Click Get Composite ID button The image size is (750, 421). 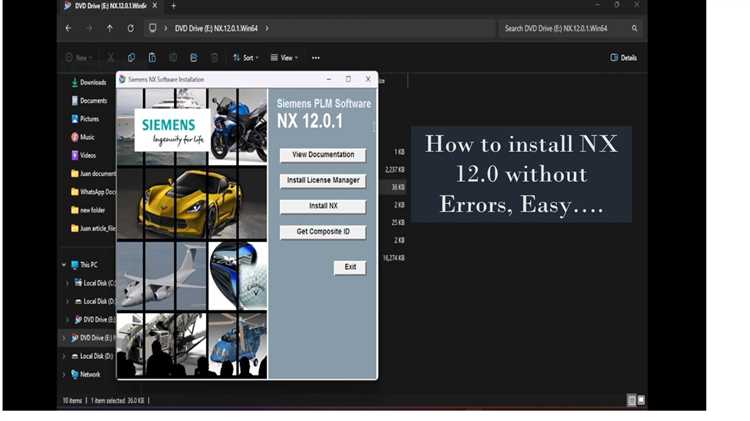(323, 232)
